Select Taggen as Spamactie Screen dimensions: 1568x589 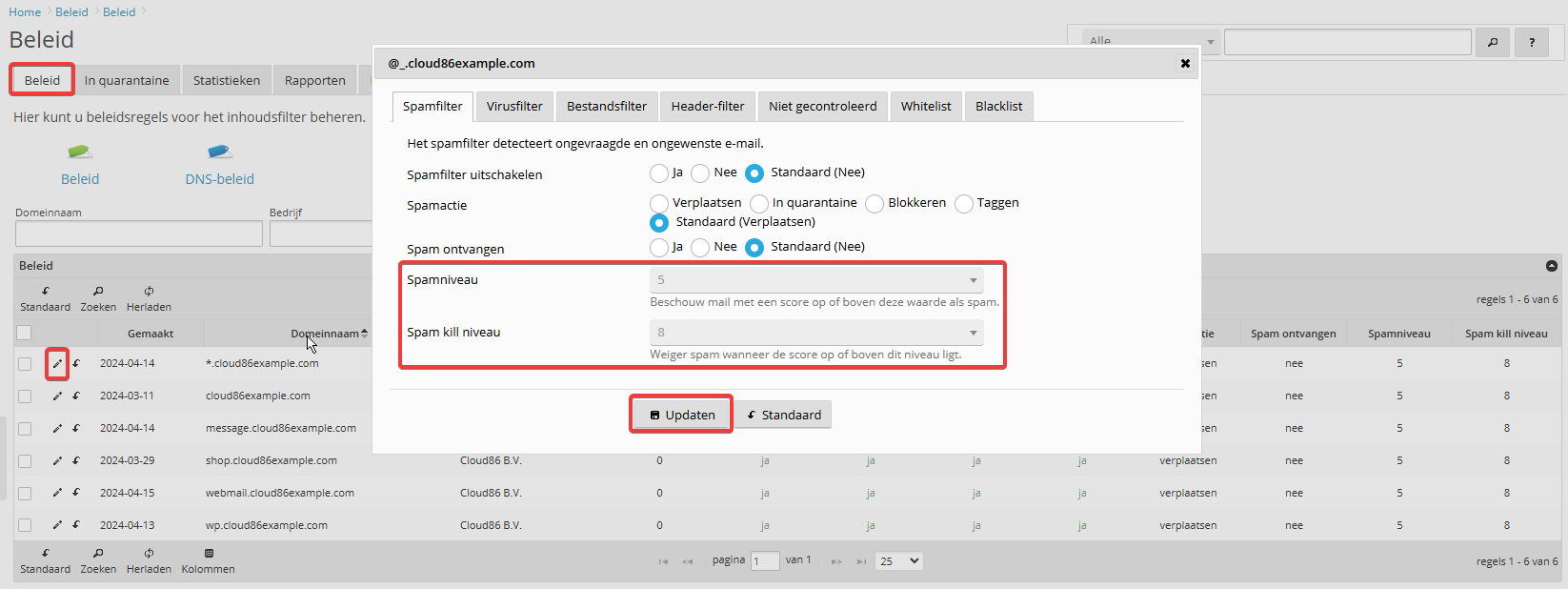tap(964, 204)
